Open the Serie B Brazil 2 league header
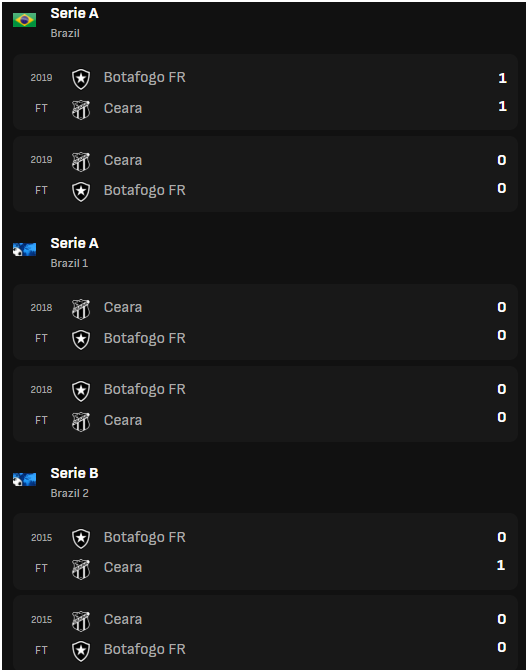Screen dimensions: 528x672 pyautogui.click(x=56, y=482)
